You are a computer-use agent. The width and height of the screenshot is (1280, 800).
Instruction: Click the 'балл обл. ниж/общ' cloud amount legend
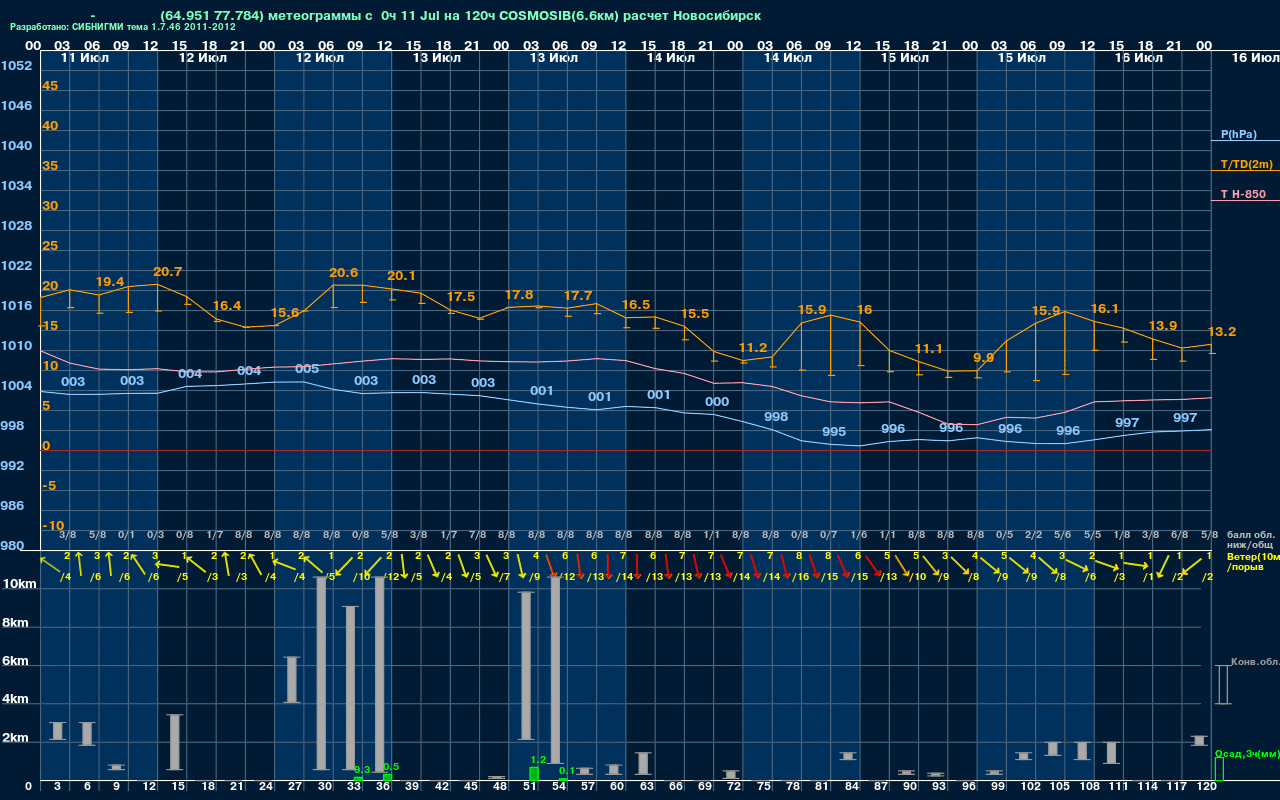tap(1250, 540)
